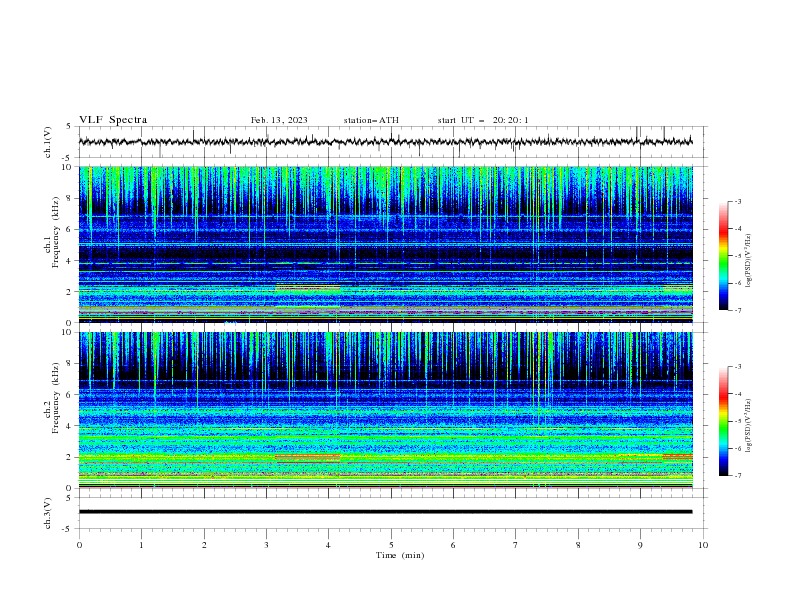This screenshot has height=612, width=792.
Task: Click the 'Time (min)' axis label
Action: tap(400, 555)
